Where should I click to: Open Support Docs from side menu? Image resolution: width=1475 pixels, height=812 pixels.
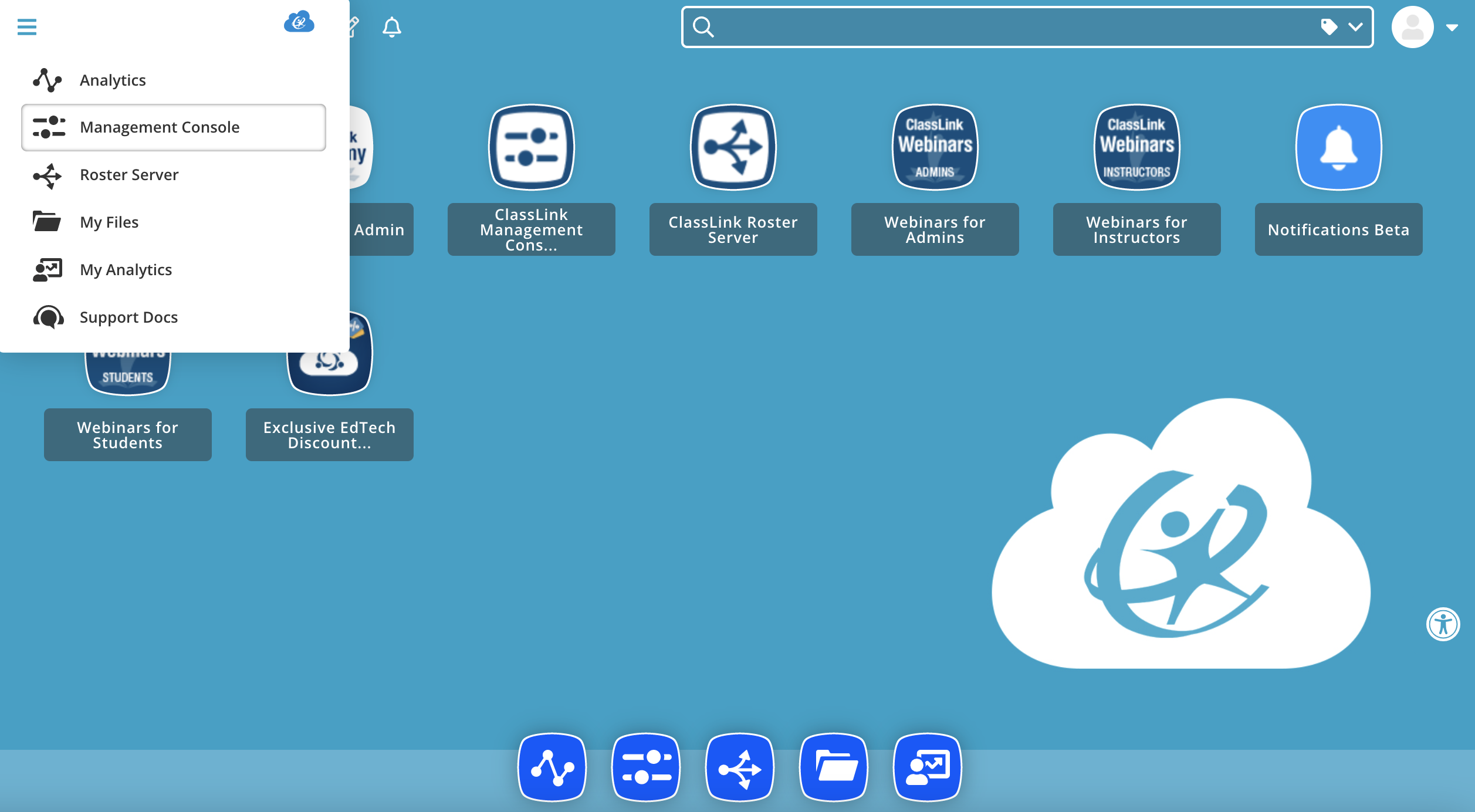point(174,317)
